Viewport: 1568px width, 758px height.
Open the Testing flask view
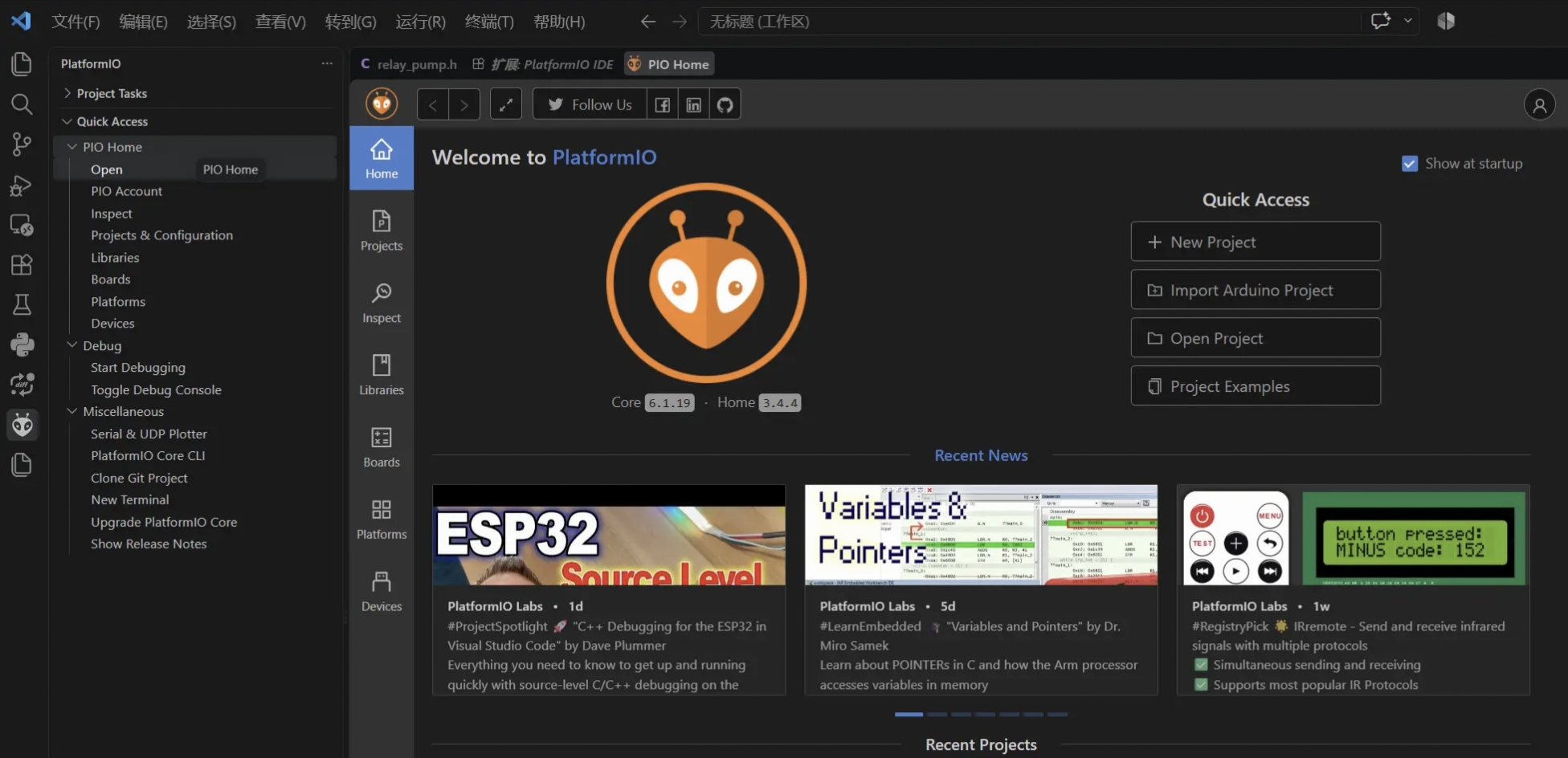(22, 304)
